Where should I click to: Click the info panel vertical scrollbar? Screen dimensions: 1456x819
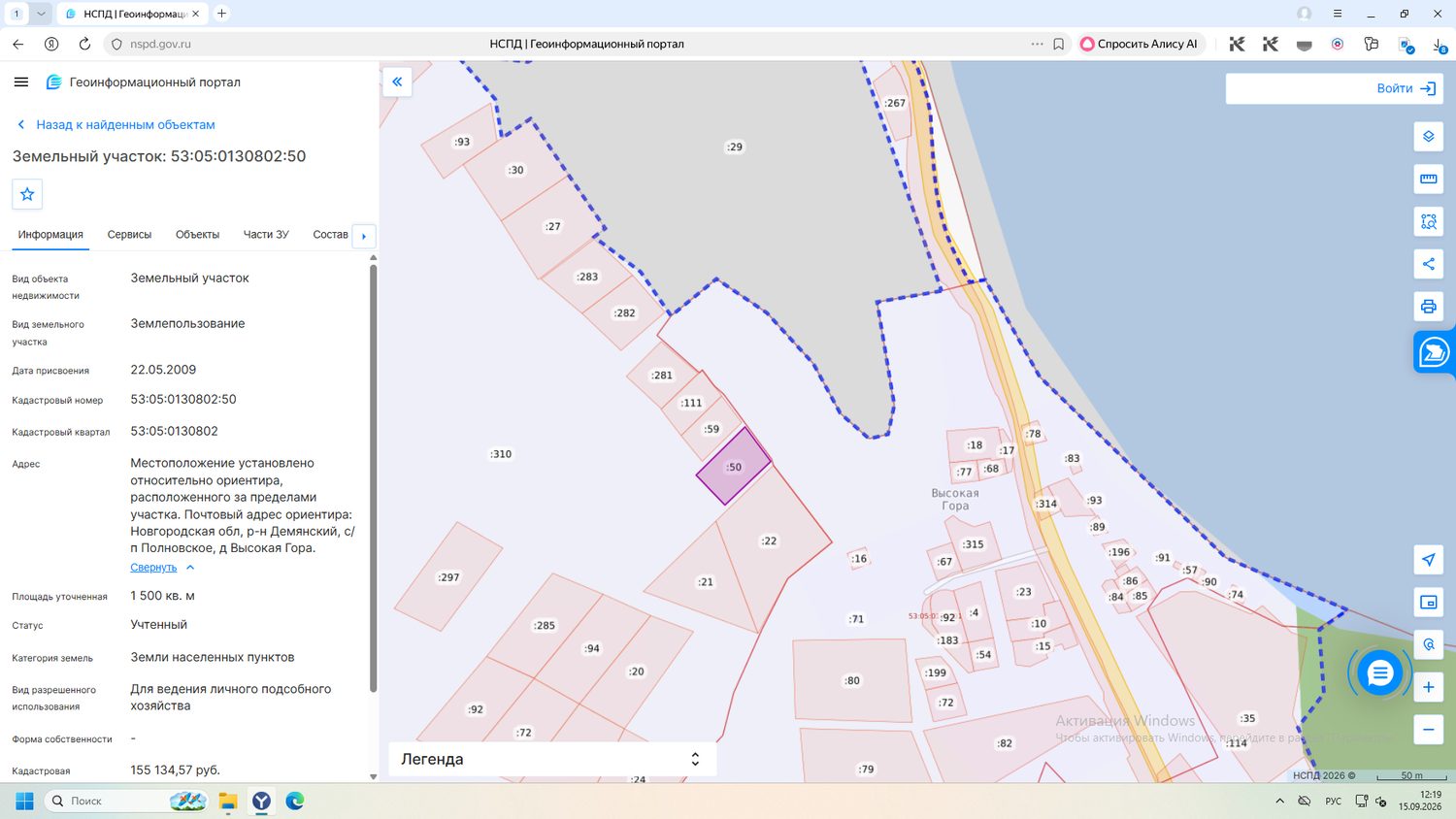pos(374,479)
